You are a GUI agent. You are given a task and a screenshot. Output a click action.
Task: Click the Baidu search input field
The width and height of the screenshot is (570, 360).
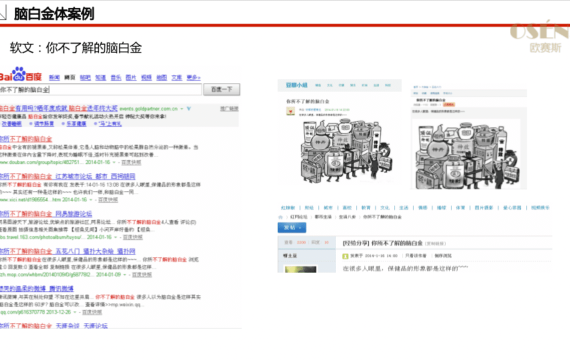click(x=100, y=89)
